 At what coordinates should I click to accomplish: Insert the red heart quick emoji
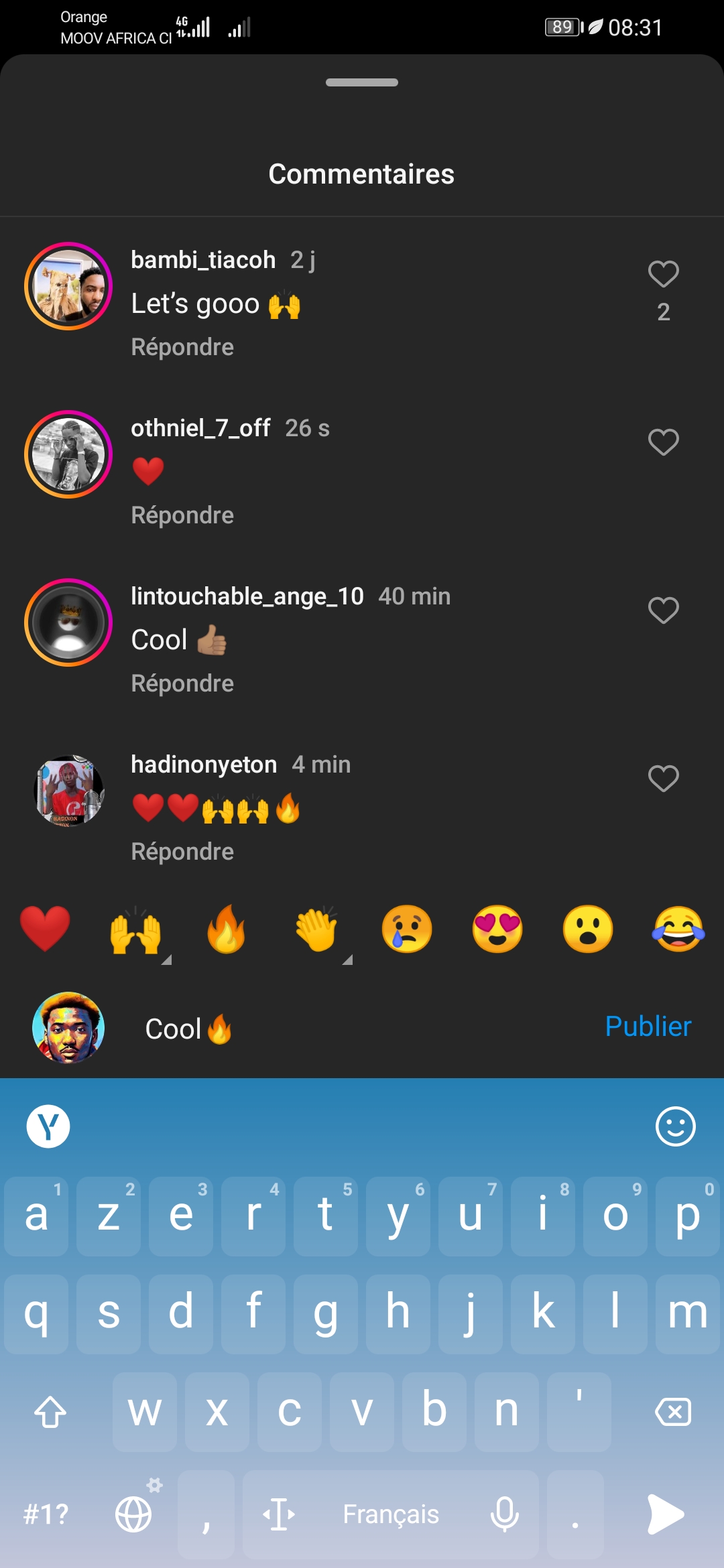click(45, 929)
